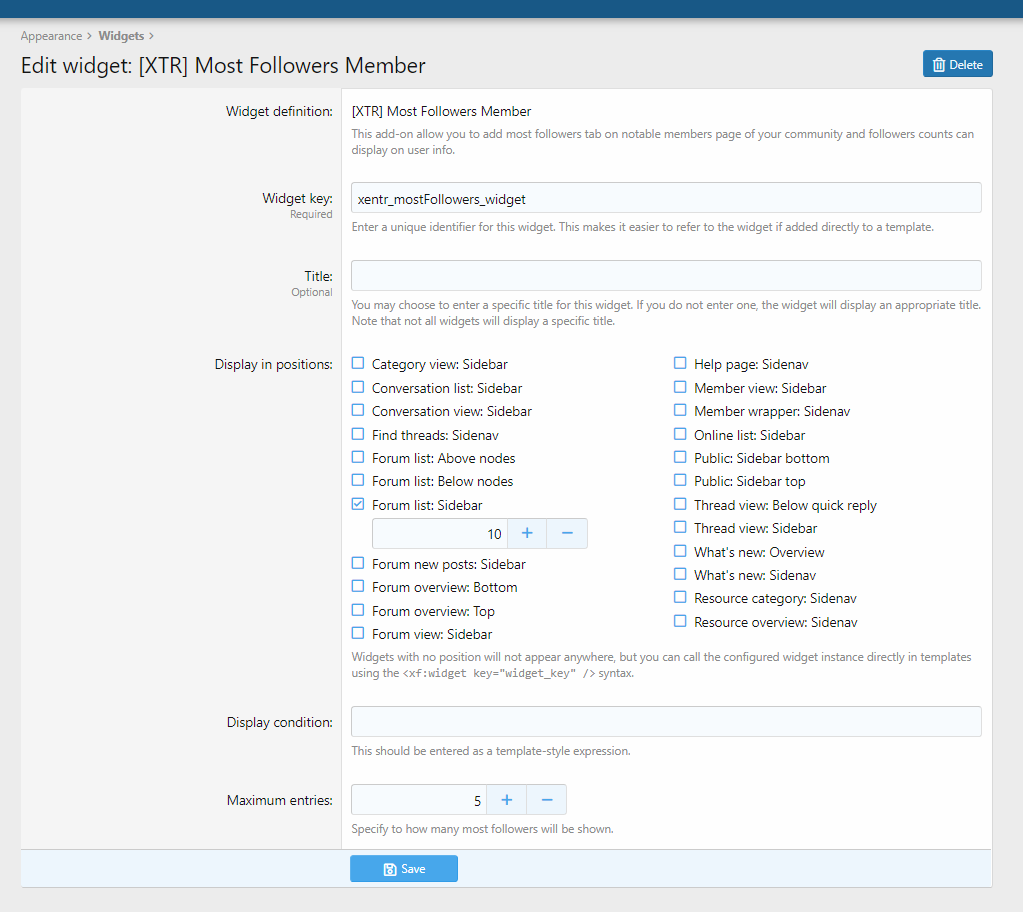Check Forum overview: Top option
1023x912 pixels.
click(358, 610)
